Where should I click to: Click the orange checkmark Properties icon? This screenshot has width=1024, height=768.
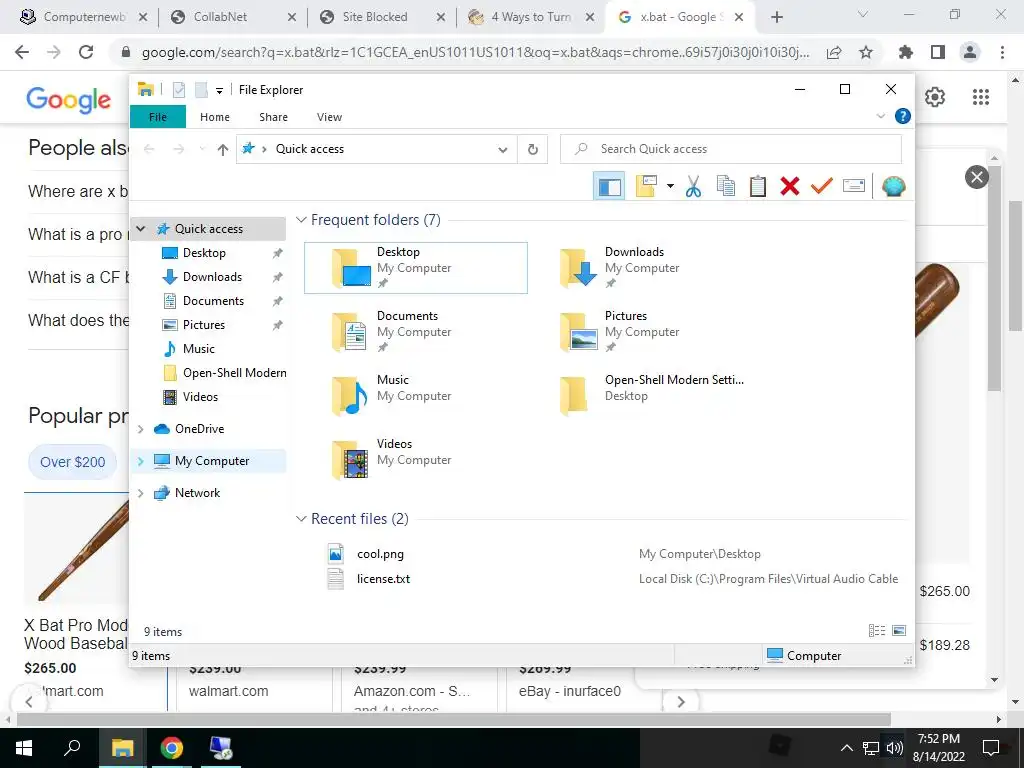coord(822,187)
